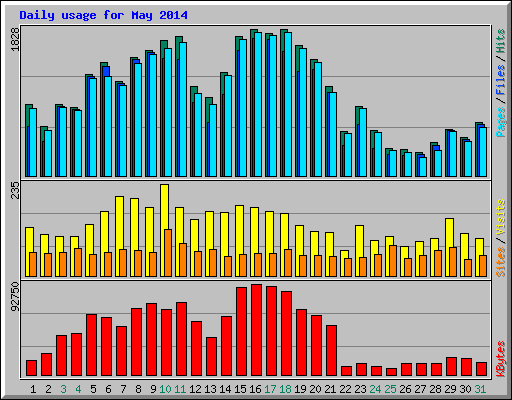Select the red KBytes bar for day 21

pos(331,351)
